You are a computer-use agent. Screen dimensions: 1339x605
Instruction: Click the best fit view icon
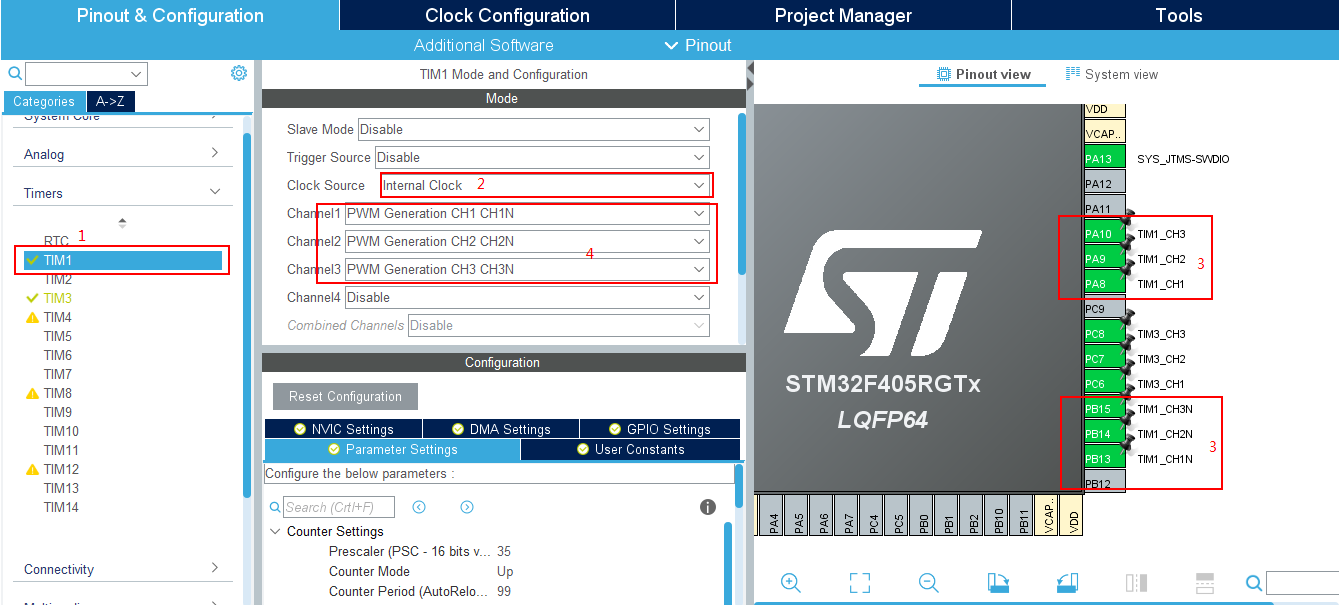click(x=859, y=582)
